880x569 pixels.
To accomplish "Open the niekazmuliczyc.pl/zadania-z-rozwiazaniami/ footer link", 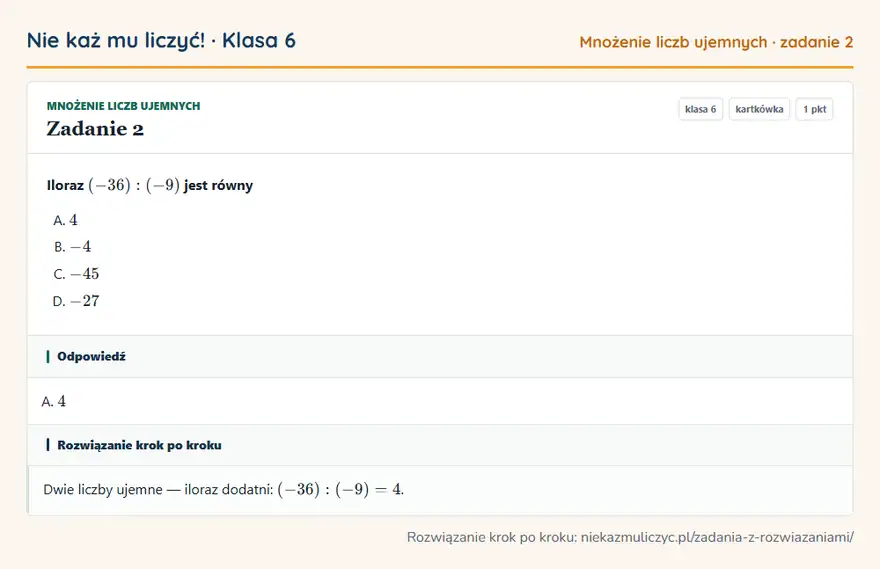I will [x=717, y=537].
